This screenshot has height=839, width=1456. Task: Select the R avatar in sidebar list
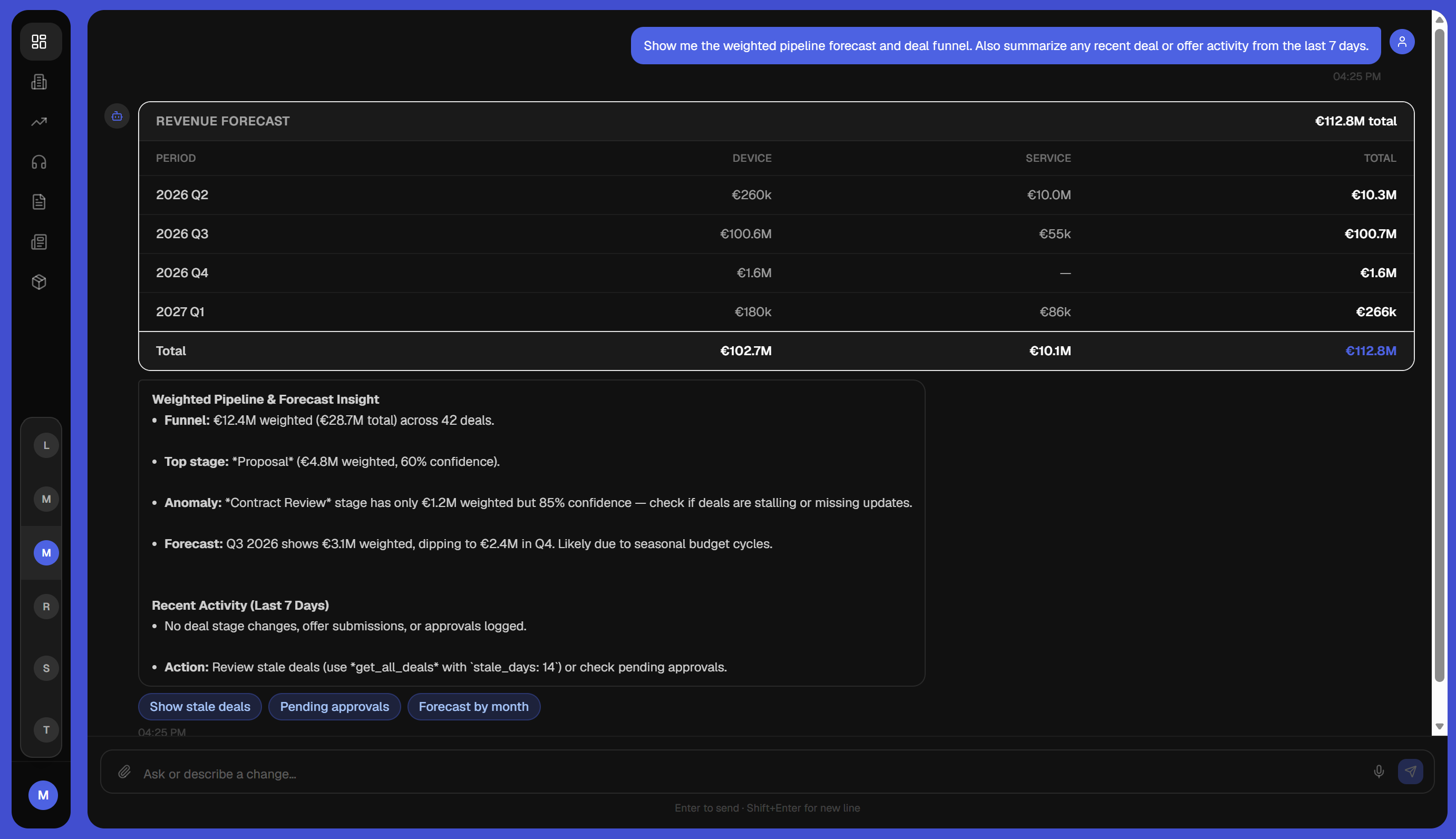46,607
